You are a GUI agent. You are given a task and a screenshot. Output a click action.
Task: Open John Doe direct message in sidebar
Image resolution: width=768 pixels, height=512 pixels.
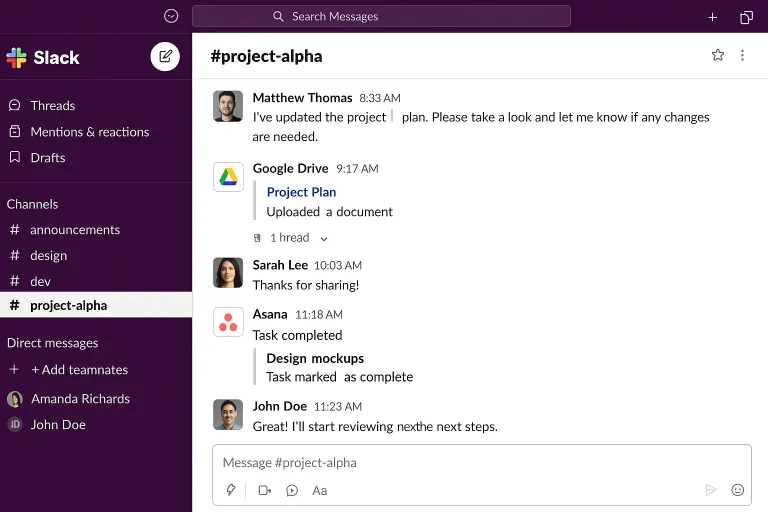pos(58,425)
